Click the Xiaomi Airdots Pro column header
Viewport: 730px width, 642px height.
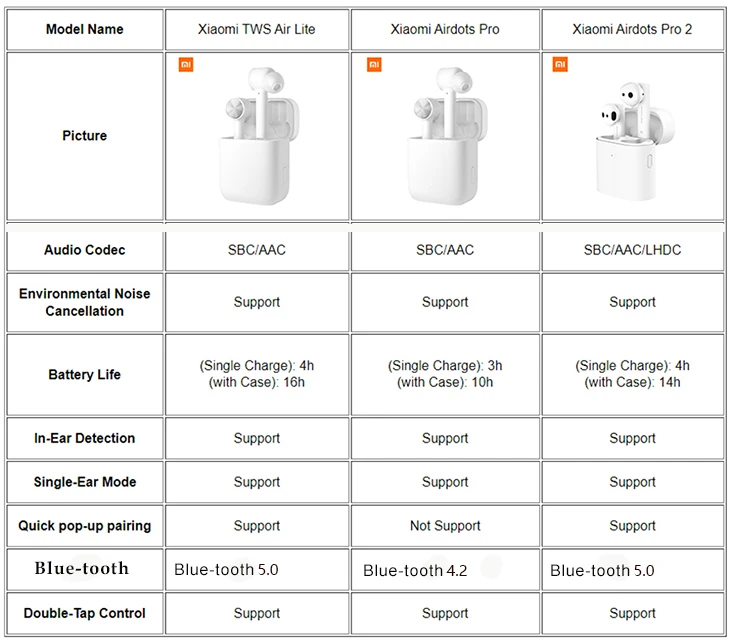point(445,29)
